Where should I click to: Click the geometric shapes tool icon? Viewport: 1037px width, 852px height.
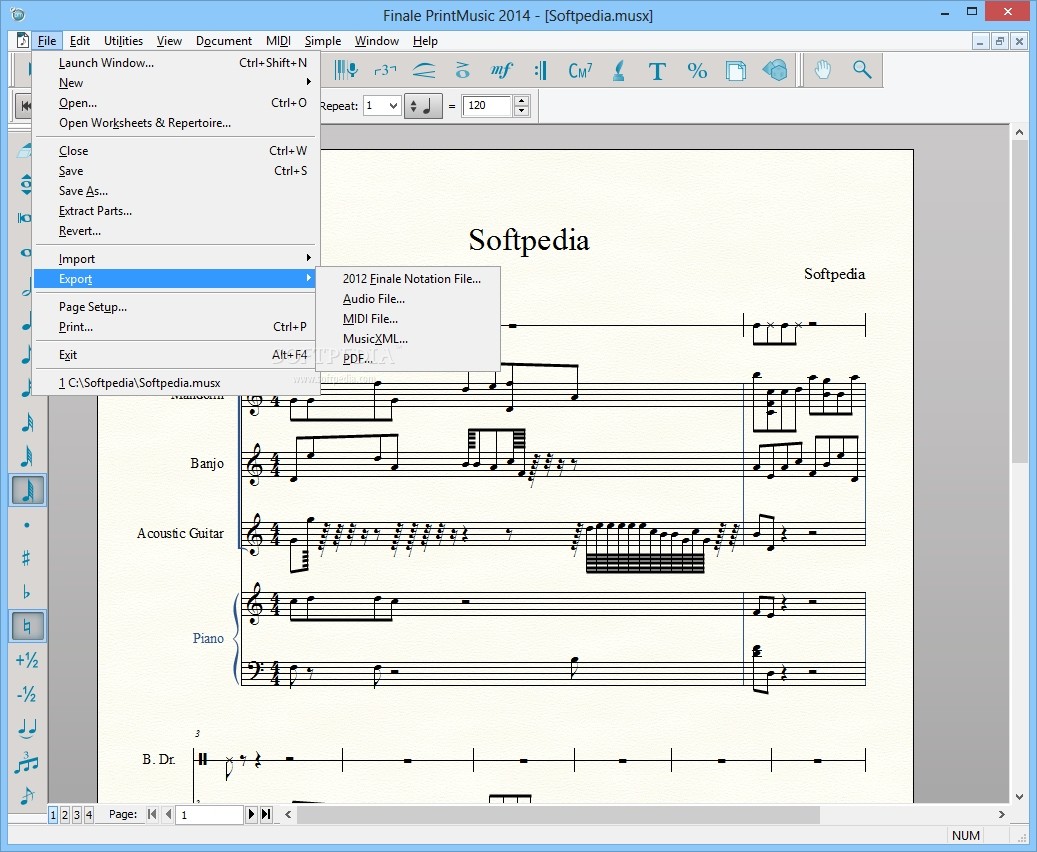click(774, 70)
